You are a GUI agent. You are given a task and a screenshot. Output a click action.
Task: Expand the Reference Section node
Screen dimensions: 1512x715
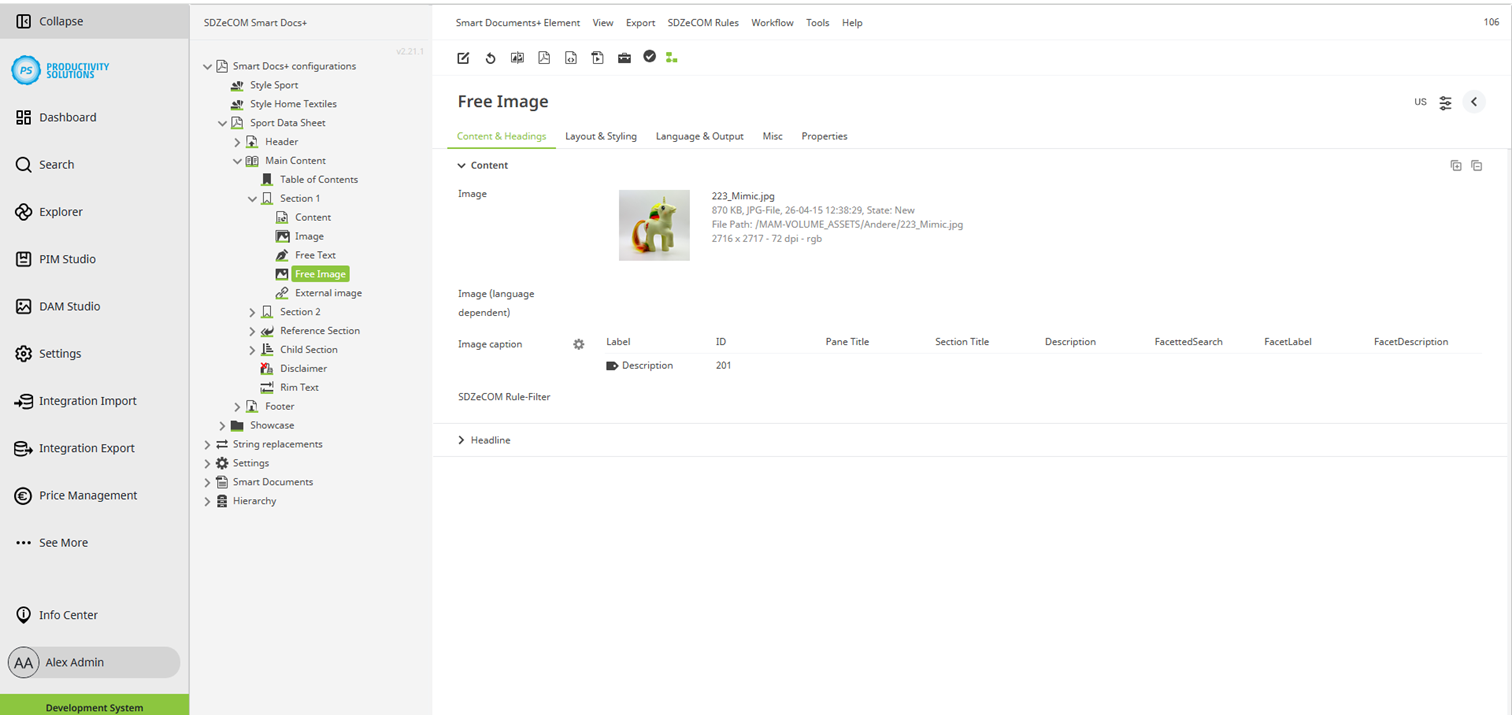253,331
